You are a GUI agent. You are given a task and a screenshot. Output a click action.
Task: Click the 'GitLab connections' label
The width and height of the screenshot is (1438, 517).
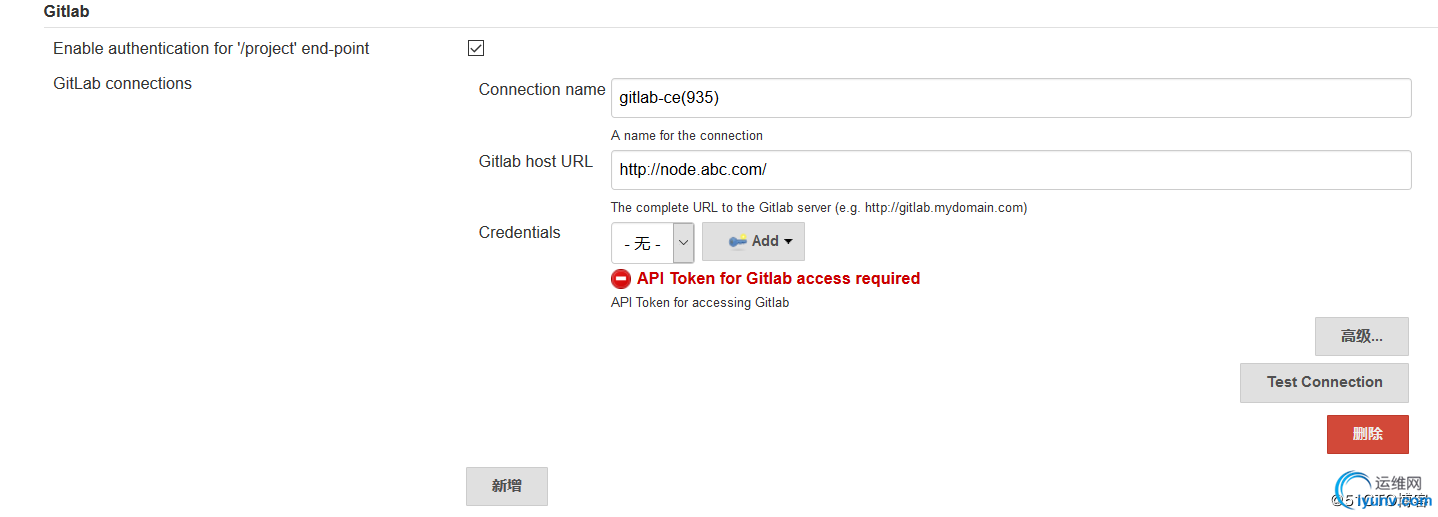(x=122, y=84)
